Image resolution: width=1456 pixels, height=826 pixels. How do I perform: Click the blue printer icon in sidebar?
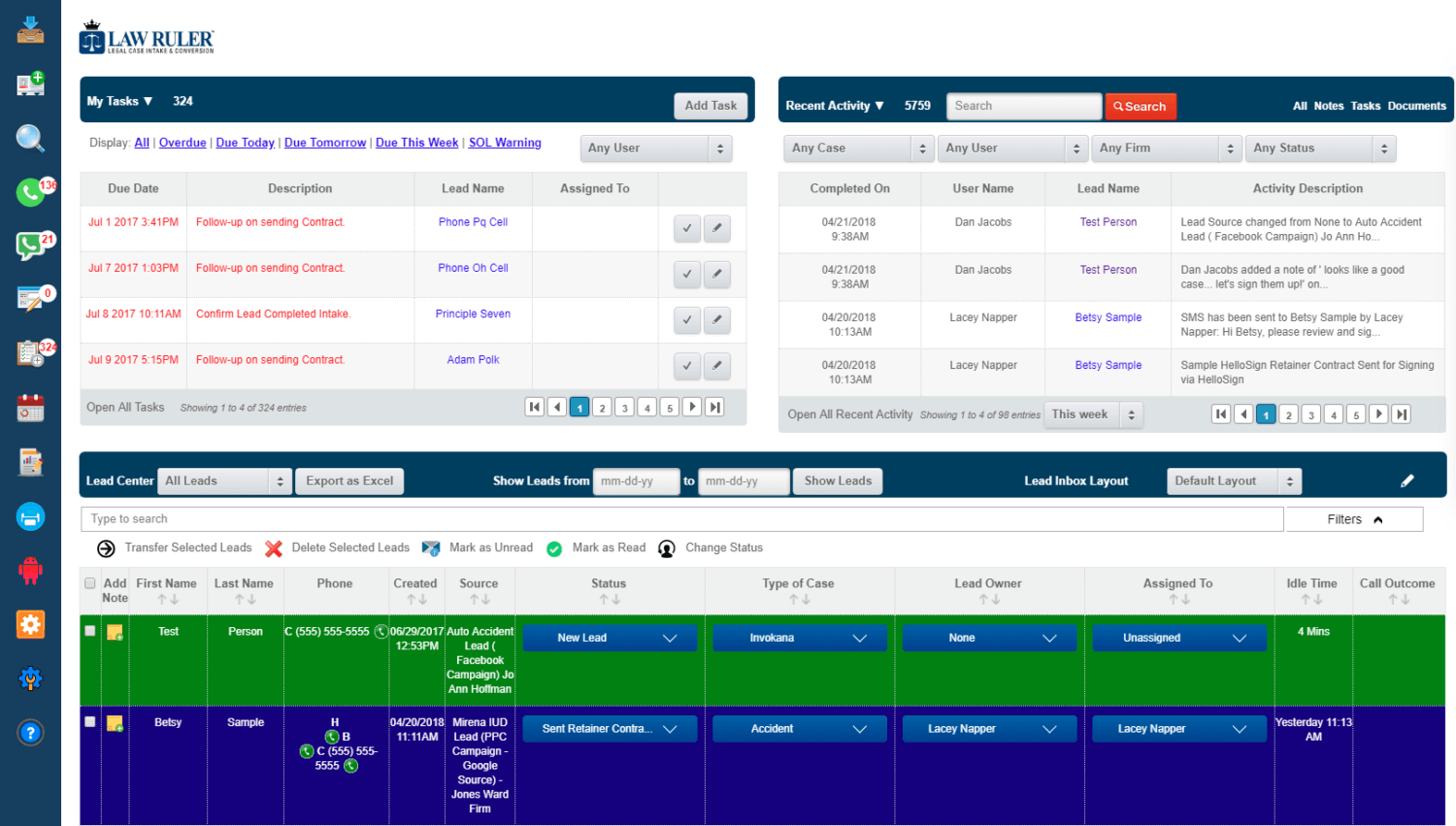(30, 516)
